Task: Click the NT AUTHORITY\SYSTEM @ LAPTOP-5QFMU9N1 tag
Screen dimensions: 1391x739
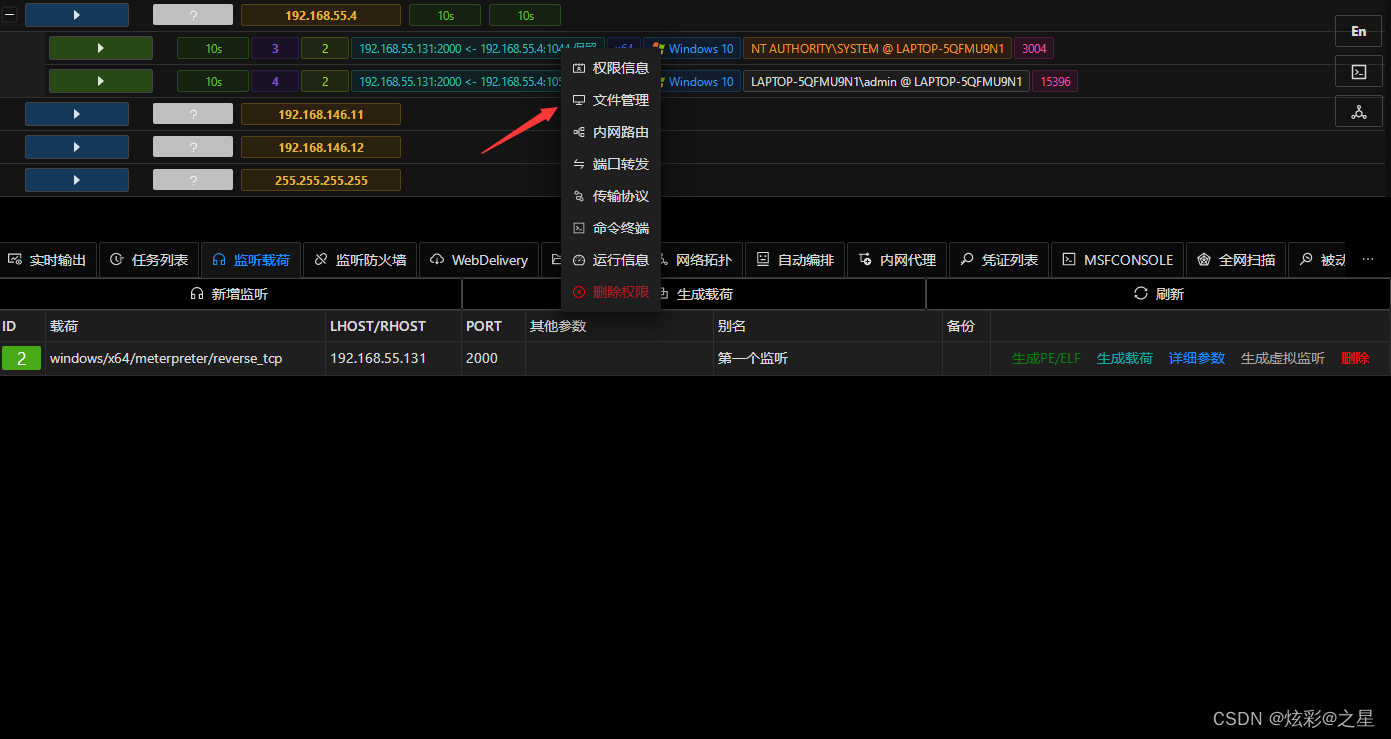Action: 877,48
